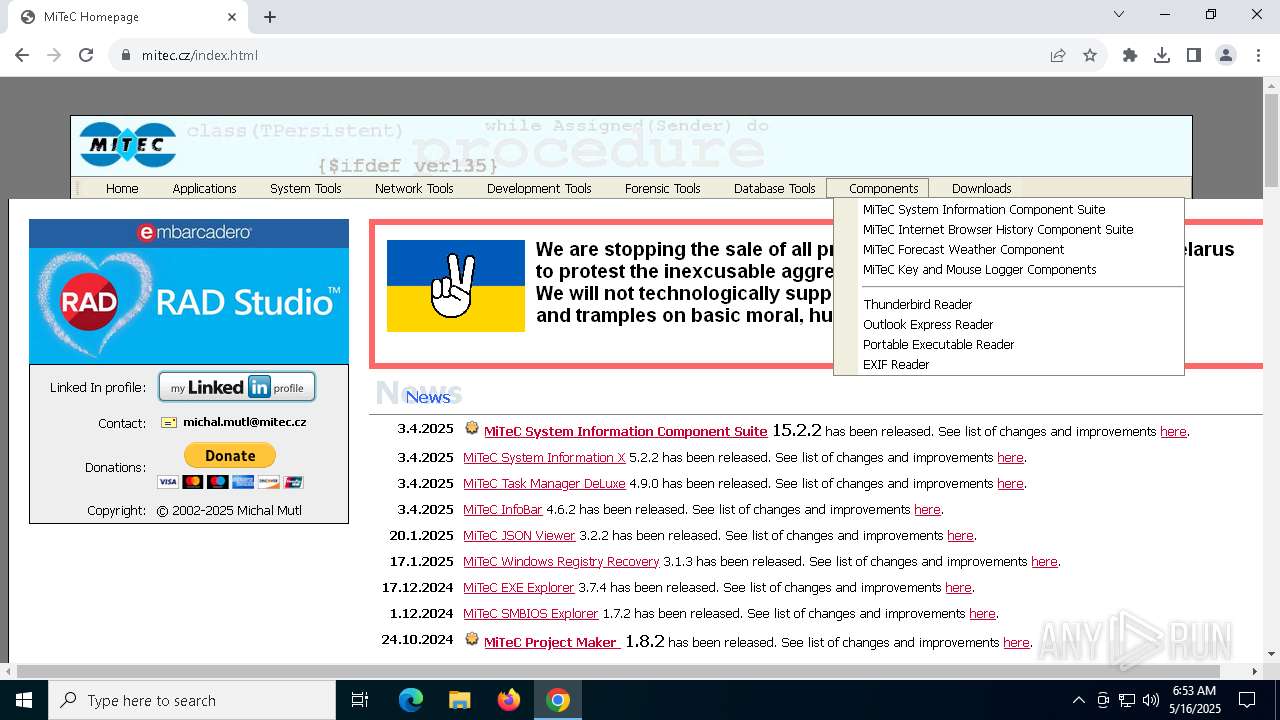Open MiTeC JSON Viewer link
This screenshot has width=1280, height=720.
pyautogui.click(x=519, y=536)
